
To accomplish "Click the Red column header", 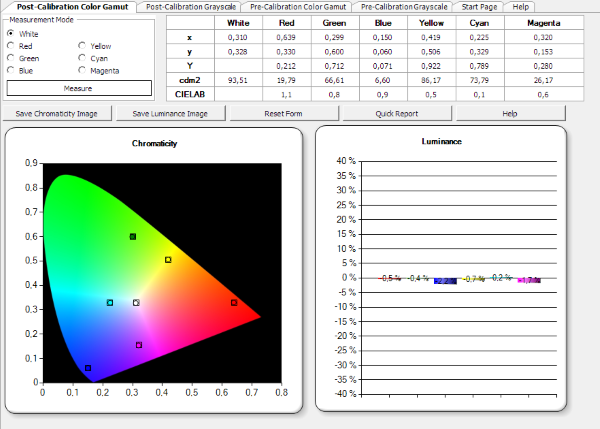I will 287,23.
